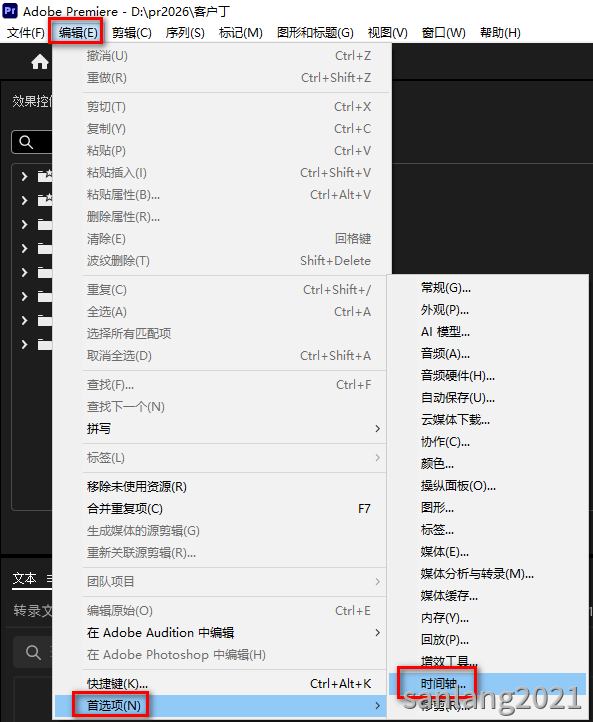The height and width of the screenshot is (722, 593).
Task: Click the search magnifier in the 文本 panel
Action: click(x=33, y=652)
